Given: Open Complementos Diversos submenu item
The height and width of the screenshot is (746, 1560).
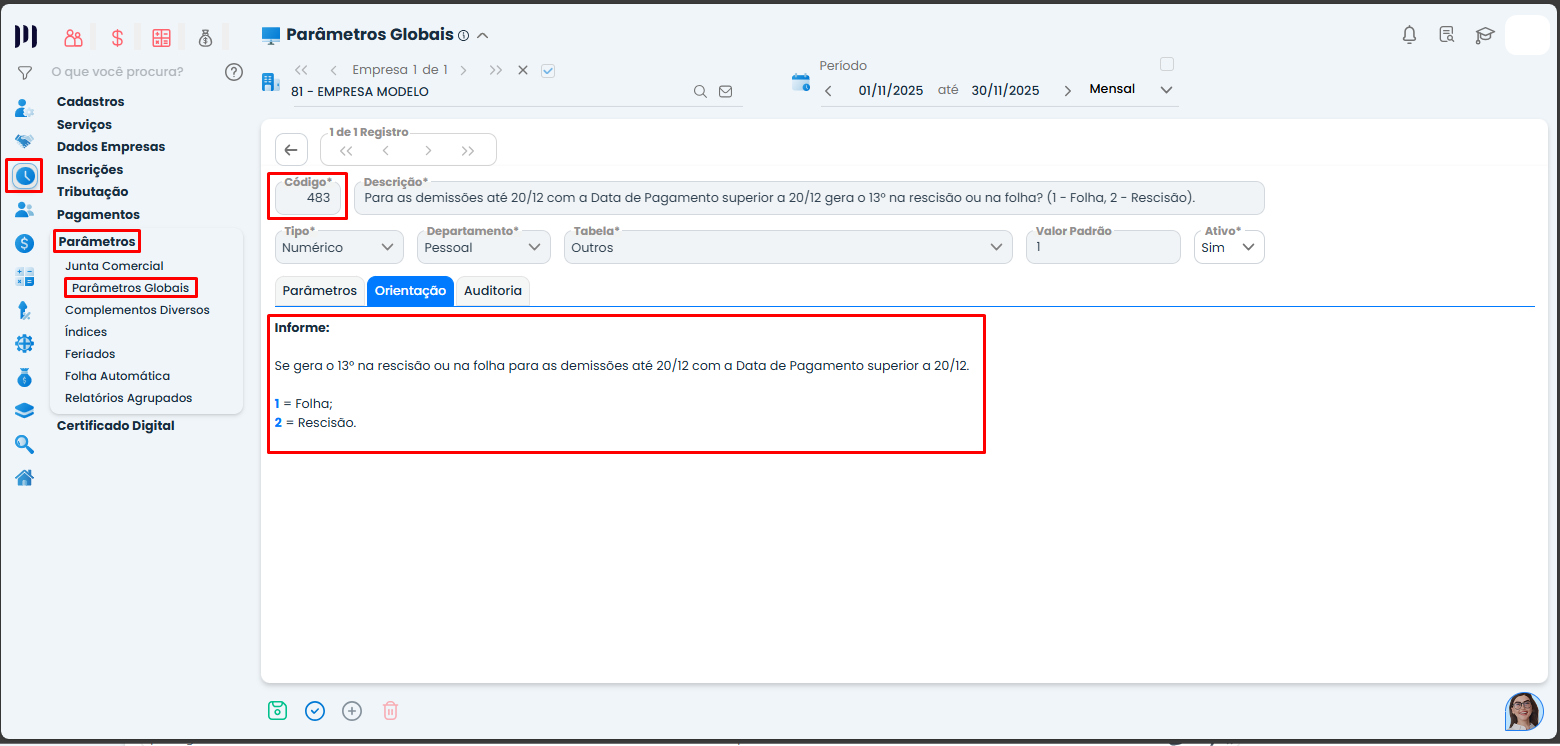Looking at the screenshot, I should [137, 310].
